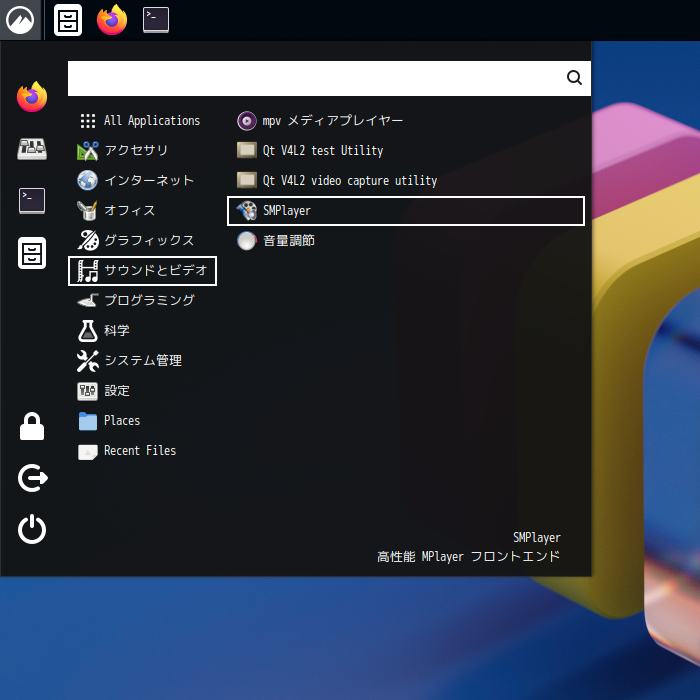Select the グラフィックス category
The height and width of the screenshot is (700, 700).
(x=142, y=241)
